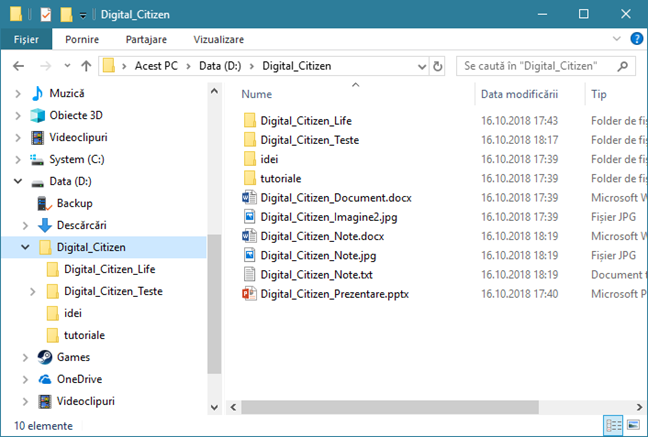Image resolution: width=648 pixels, height=437 pixels.
Task: Switch to the Vizualizare ribbon tab
Action: click(218, 39)
